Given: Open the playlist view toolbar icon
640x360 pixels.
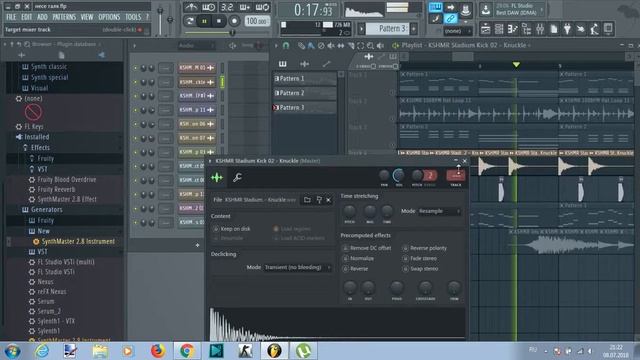Looking at the screenshot, I should coord(485,29).
